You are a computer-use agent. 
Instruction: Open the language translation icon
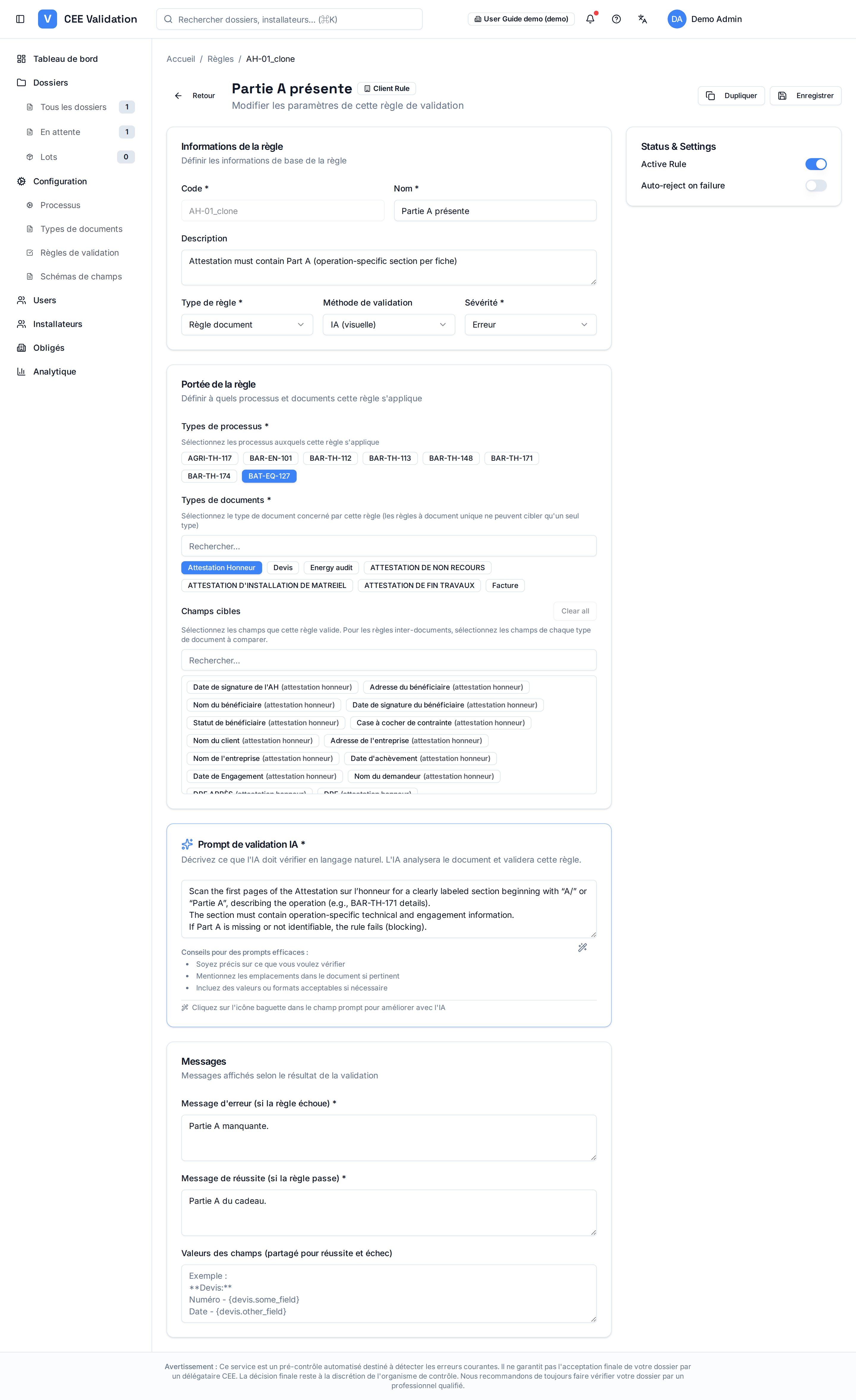(642, 19)
